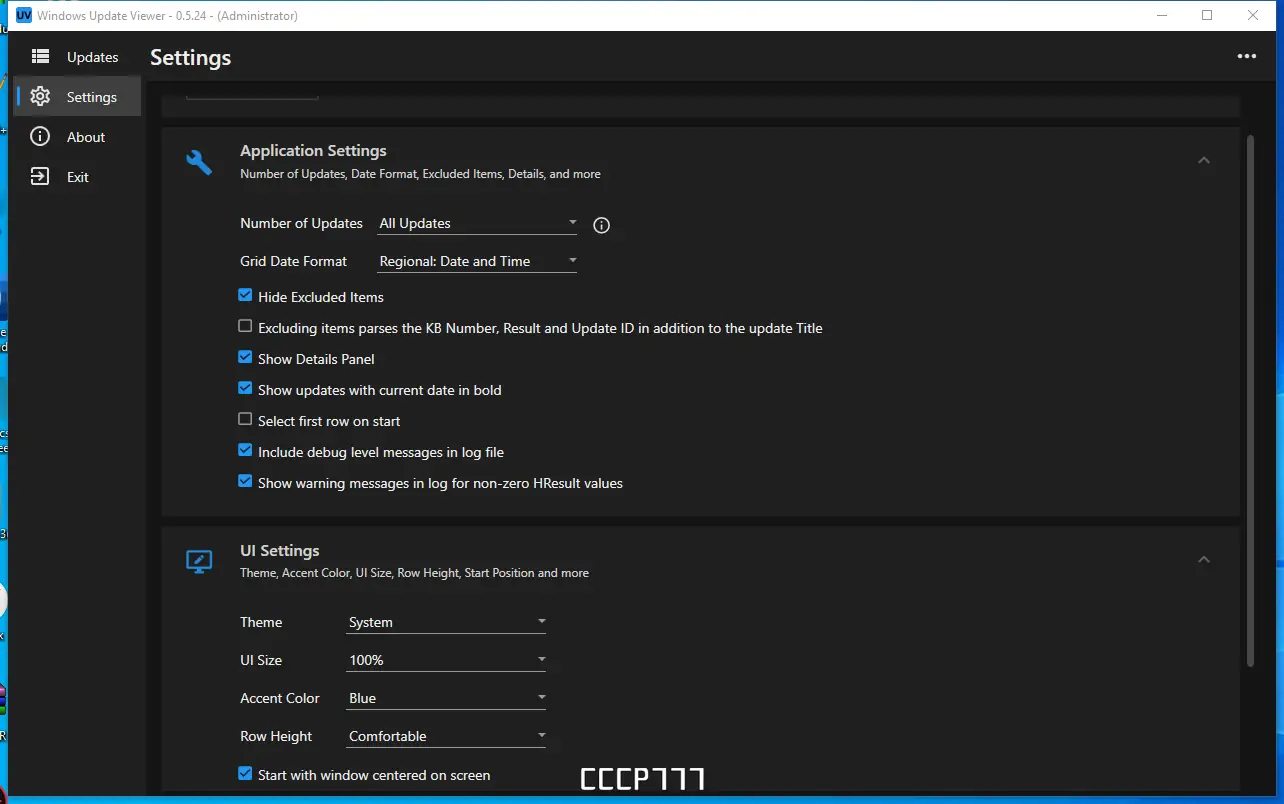The image size is (1284, 804).
Task: Click the Row Height label
Action: pos(276,736)
